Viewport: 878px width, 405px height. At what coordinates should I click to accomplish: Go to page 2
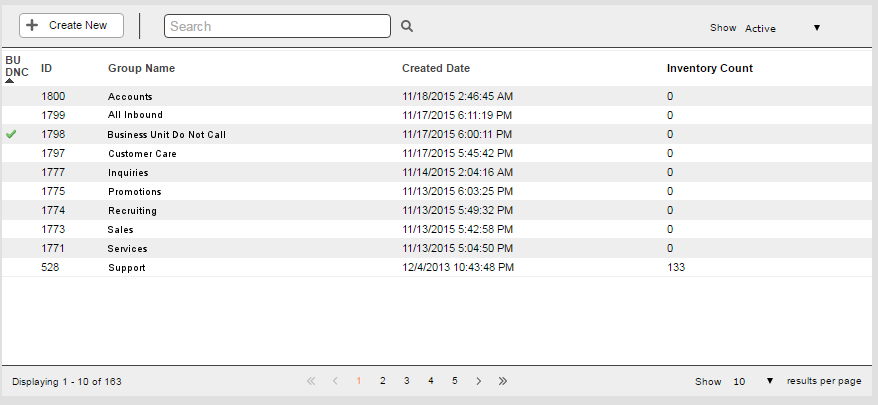point(382,381)
